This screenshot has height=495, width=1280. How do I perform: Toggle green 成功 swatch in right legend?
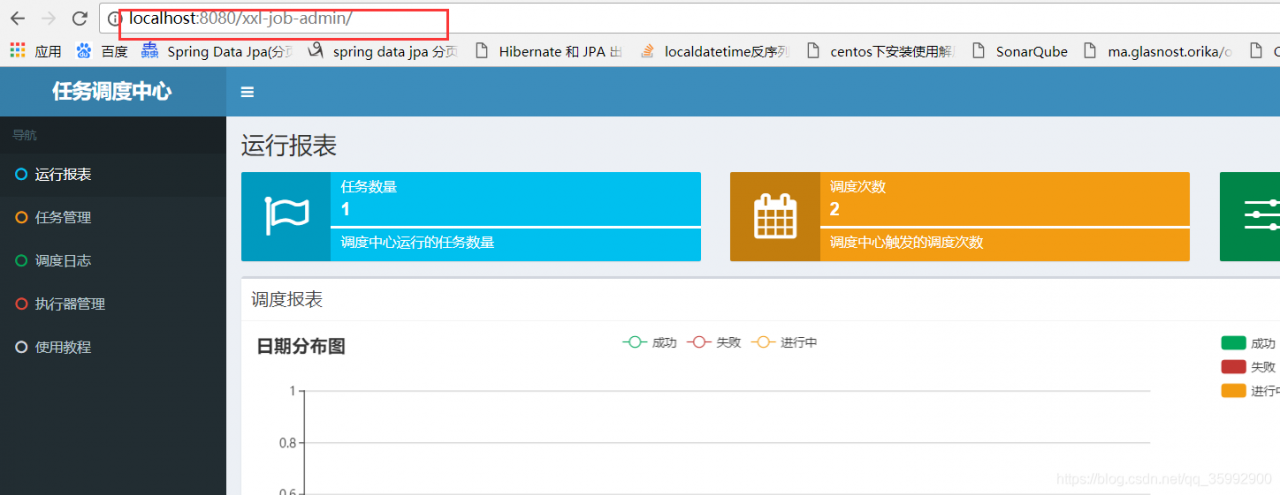click(x=1233, y=343)
